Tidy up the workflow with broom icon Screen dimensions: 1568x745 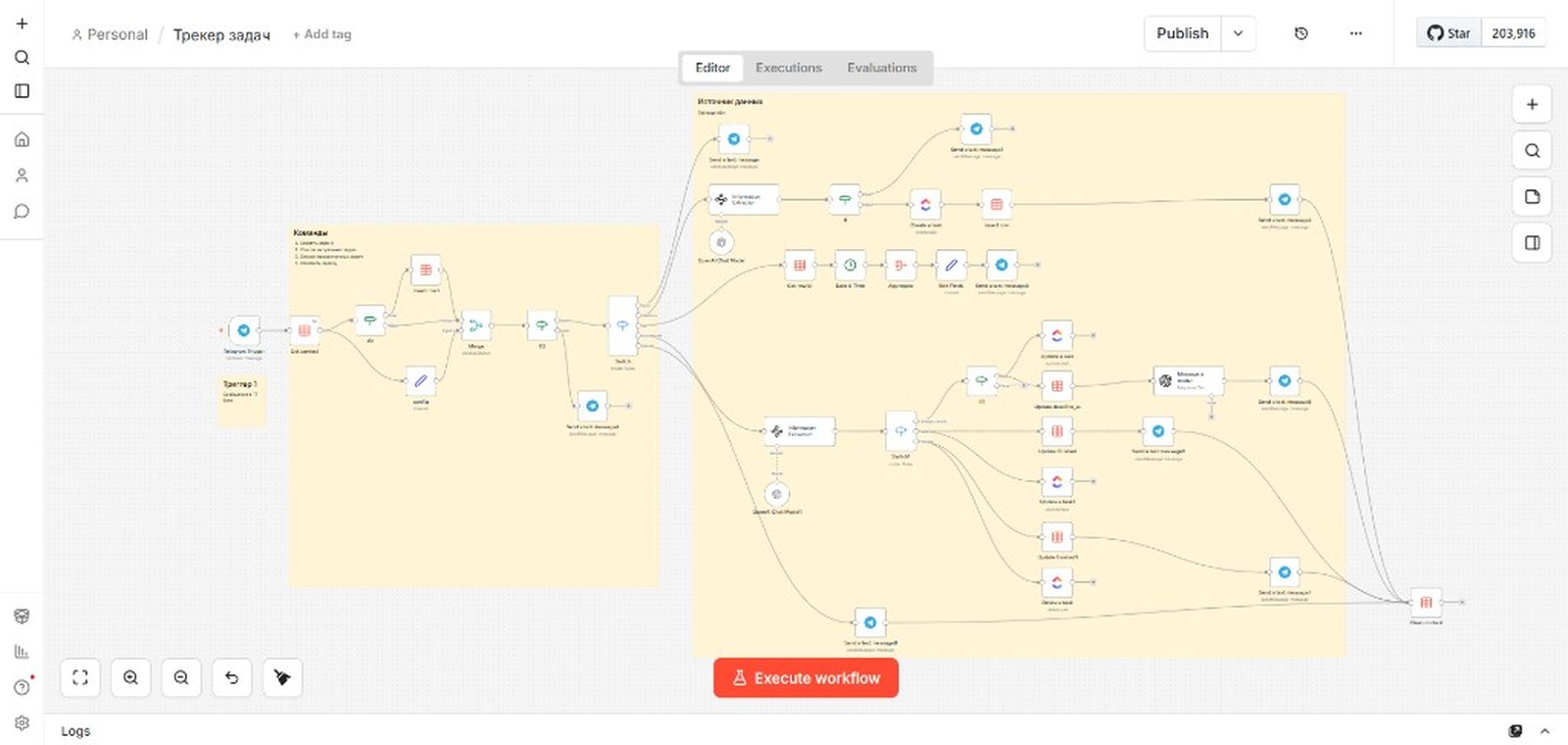pos(282,677)
